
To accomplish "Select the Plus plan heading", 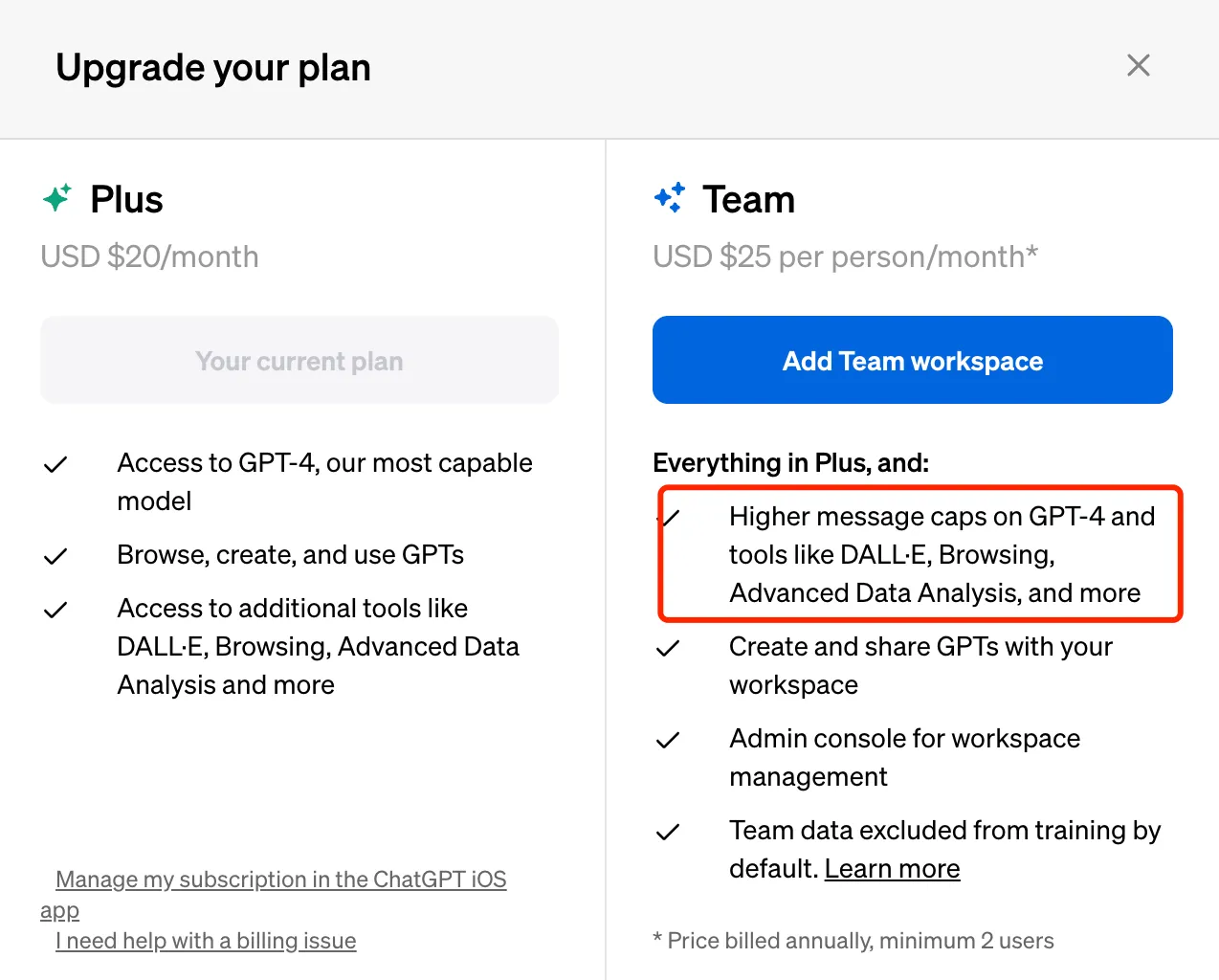I will 126,199.
